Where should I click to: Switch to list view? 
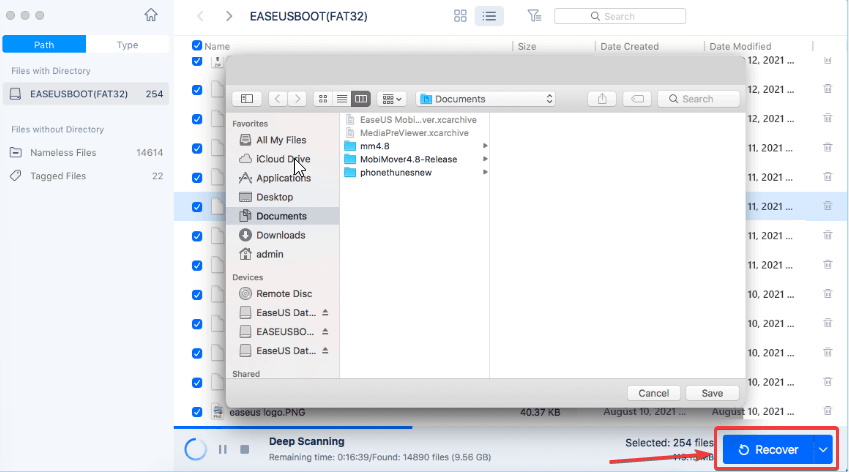489,16
